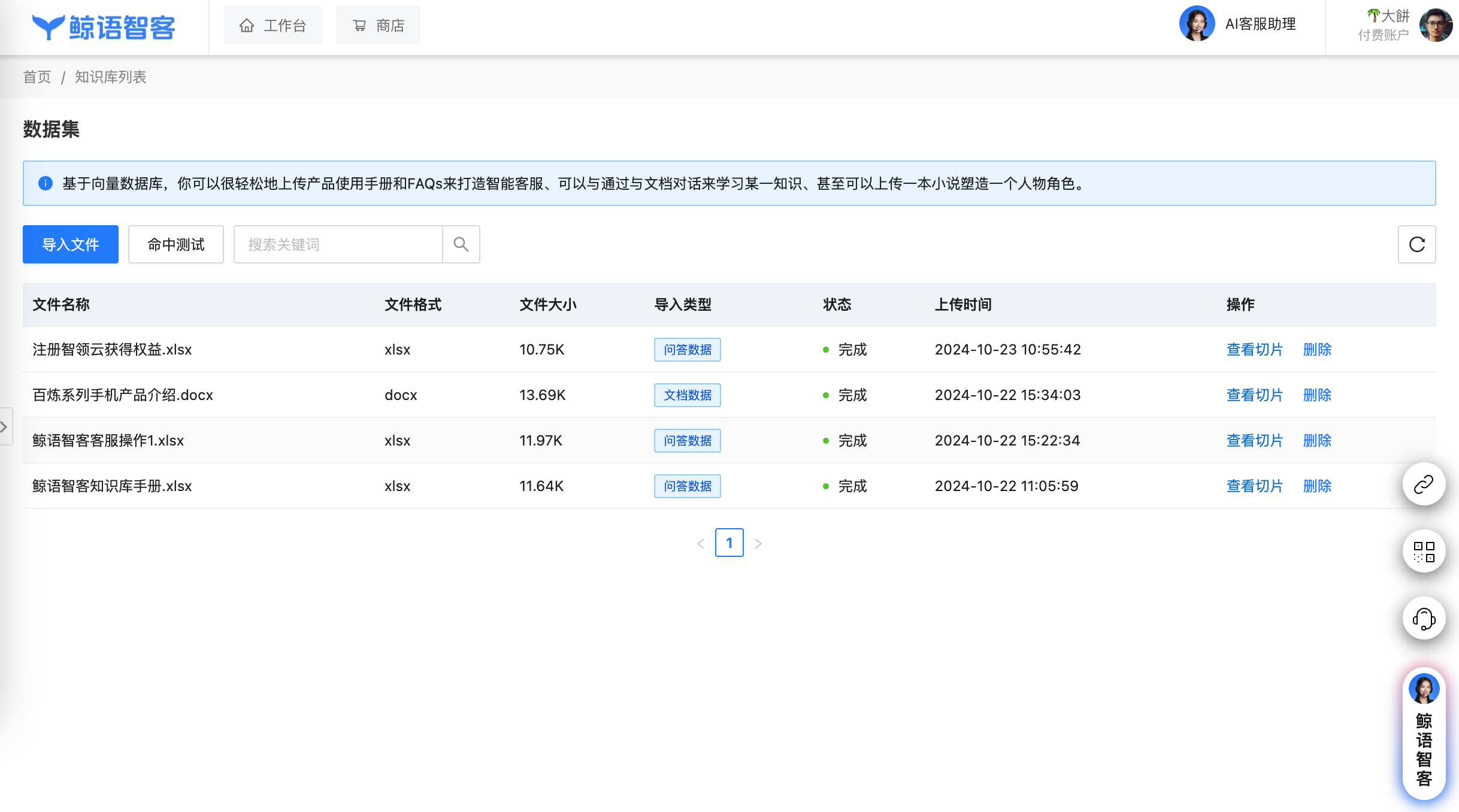Select file 百炼系列手机产品介绍.docx
1459x812 pixels.
123,395
